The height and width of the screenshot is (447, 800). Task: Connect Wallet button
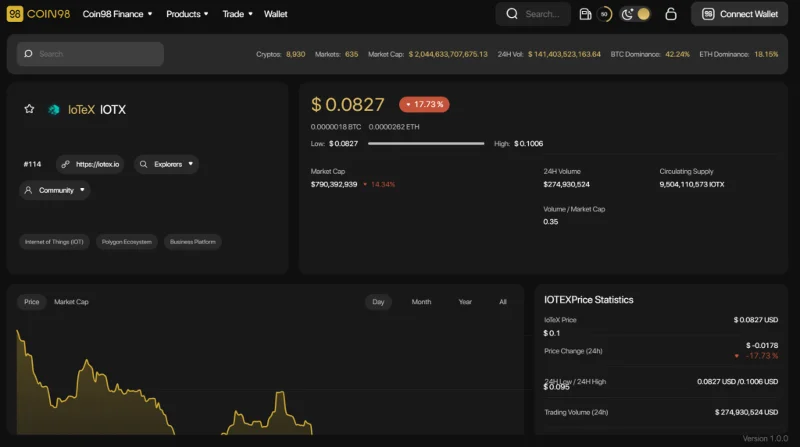pyautogui.click(x=739, y=14)
